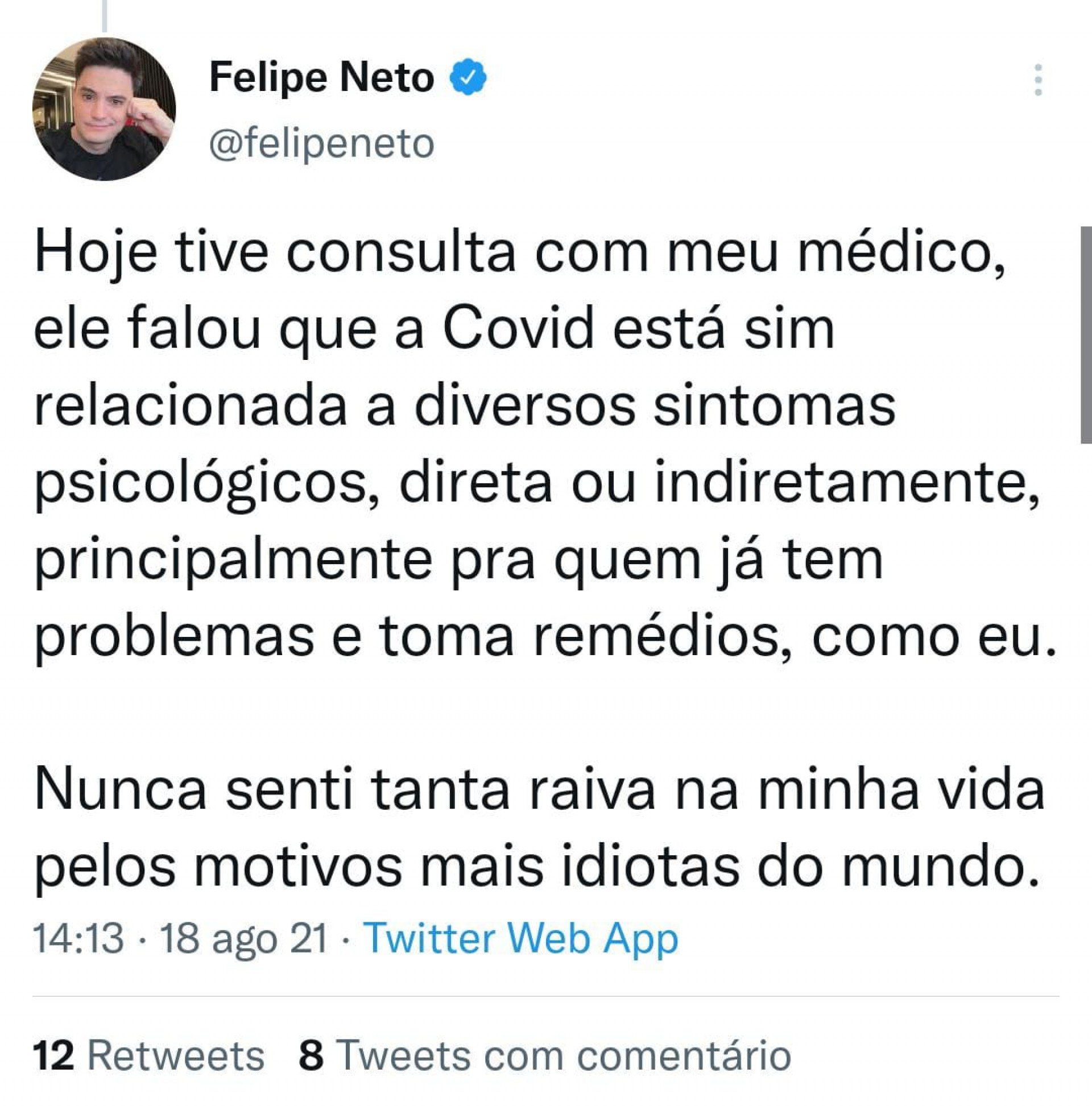
Task: Click the word Retweets label
Action: click(x=175, y=1055)
